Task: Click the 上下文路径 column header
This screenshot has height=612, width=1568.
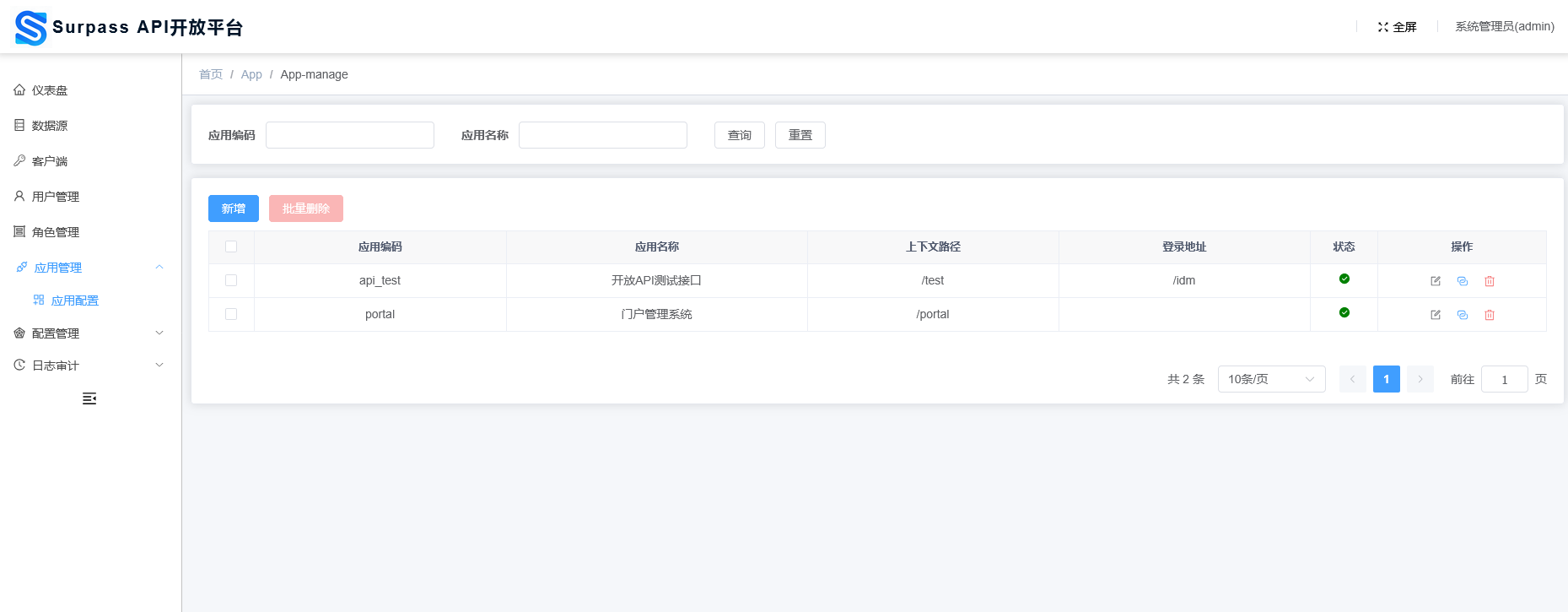Action: pos(933,246)
